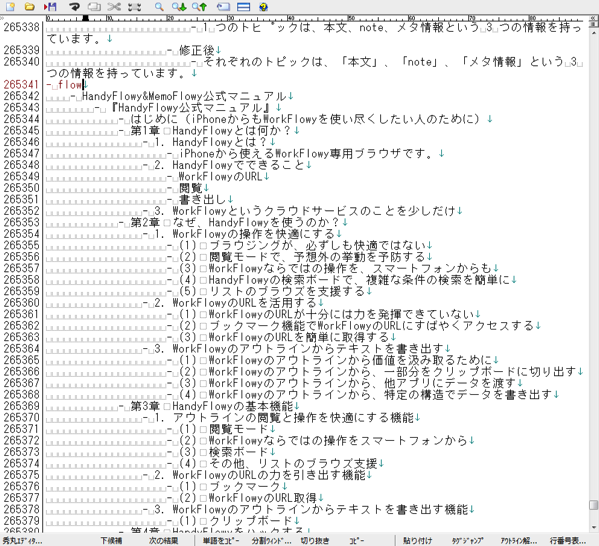The width and height of the screenshot is (599, 546).
Task: Click the 秀丸エディタ function key button
Action: click(23, 541)
